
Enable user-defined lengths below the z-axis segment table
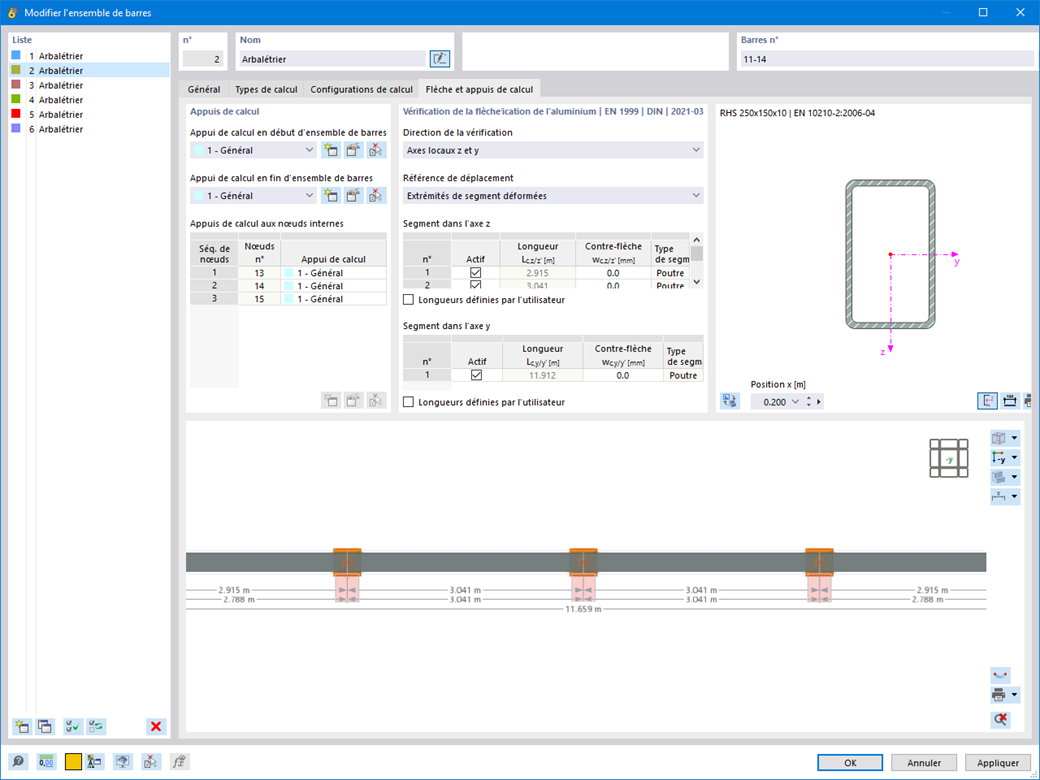(409, 300)
